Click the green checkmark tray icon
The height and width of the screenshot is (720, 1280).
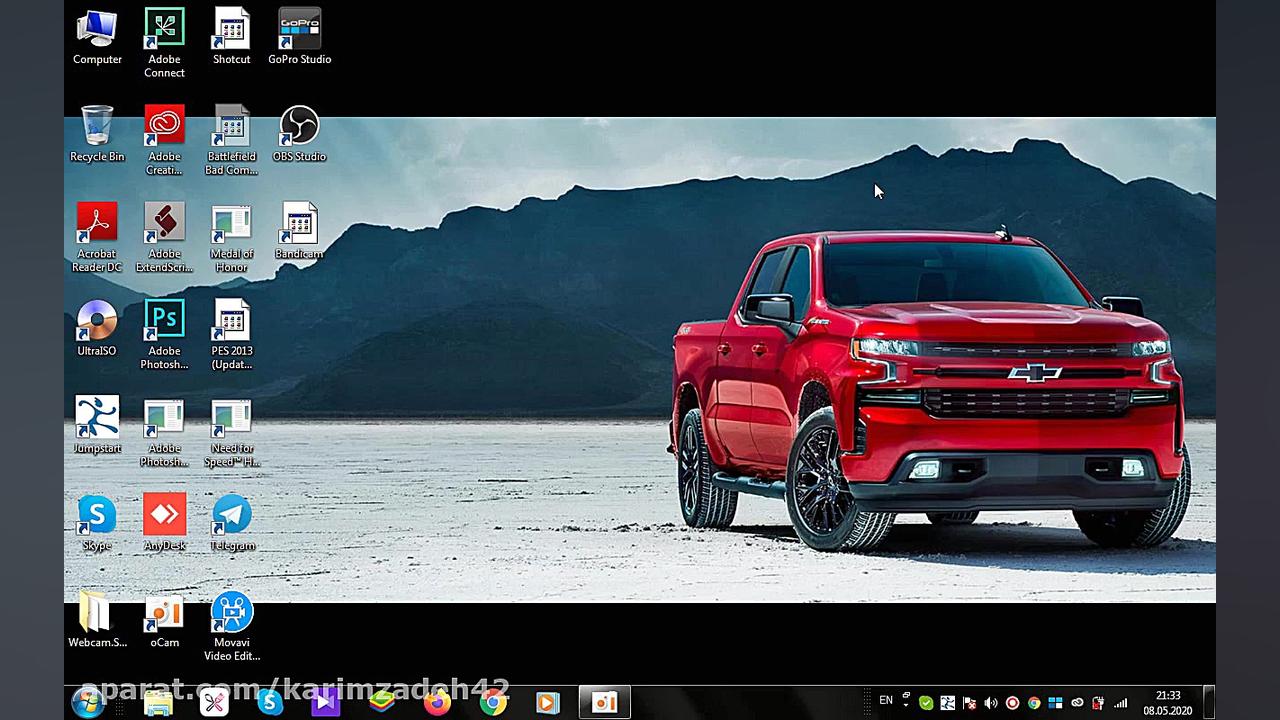[926, 703]
